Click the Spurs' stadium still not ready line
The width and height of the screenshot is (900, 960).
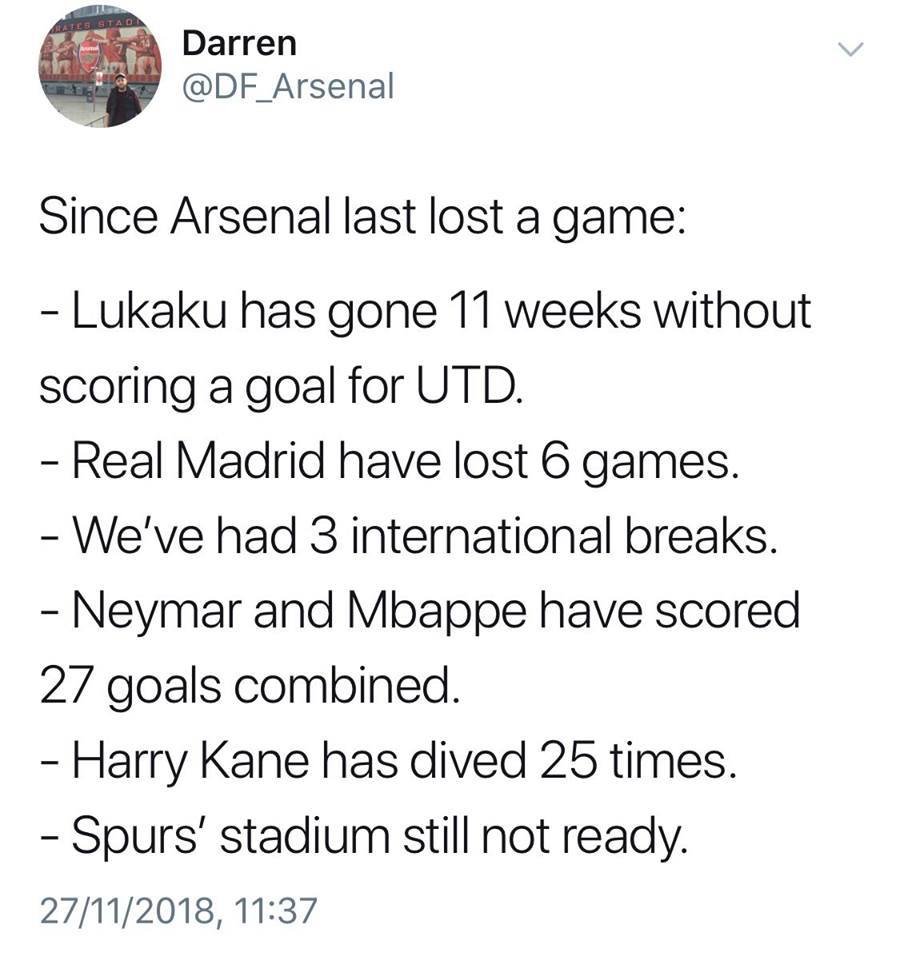coord(364,836)
